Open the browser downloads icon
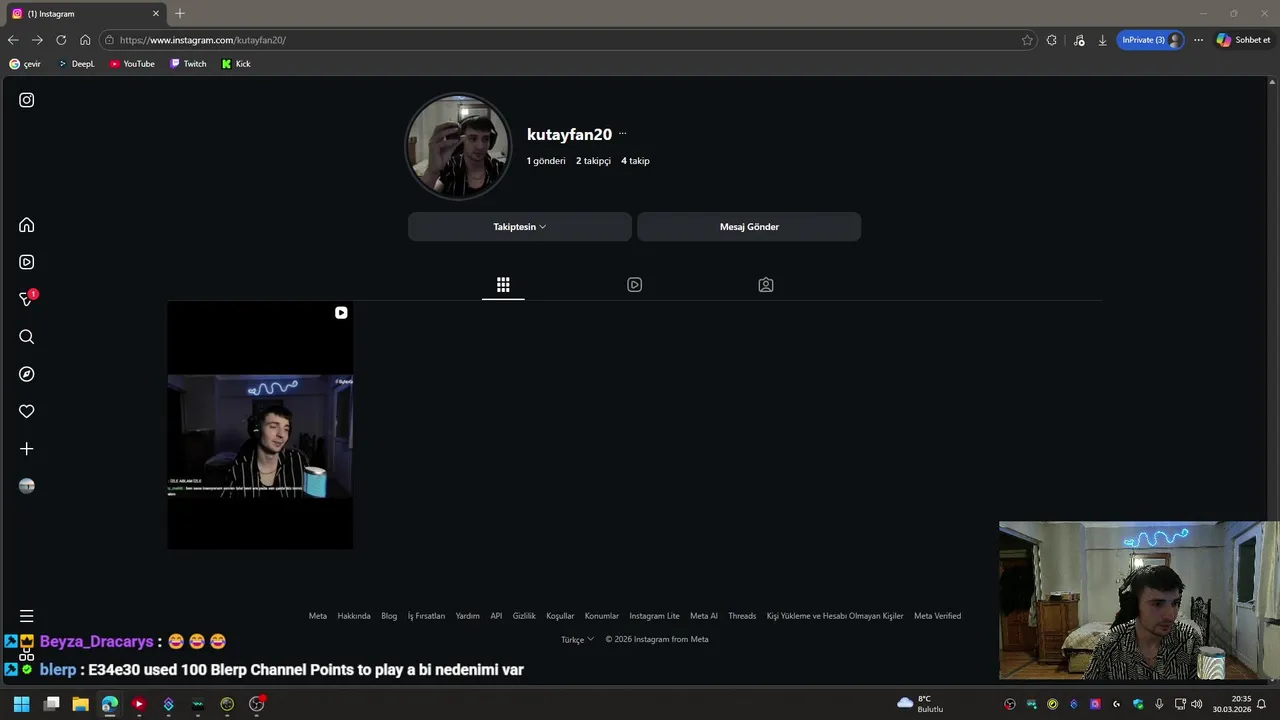The image size is (1280, 720). tap(1102, 40)
